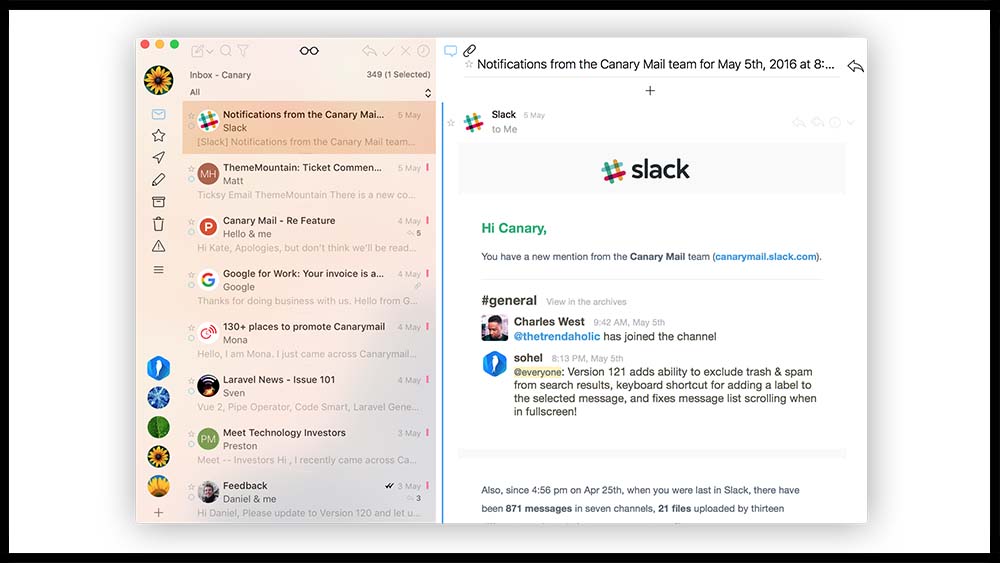Toggle read status circle on Laravel News email
The image size is (1000, 563).
(x=191, y=391)
